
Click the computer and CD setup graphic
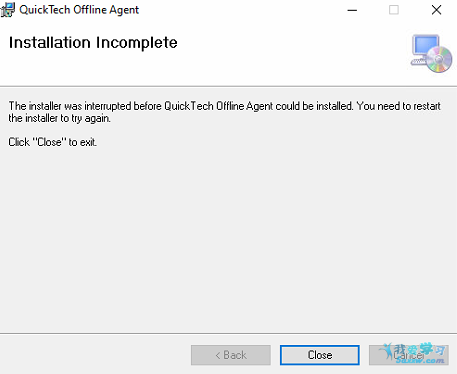pos(431,53)
